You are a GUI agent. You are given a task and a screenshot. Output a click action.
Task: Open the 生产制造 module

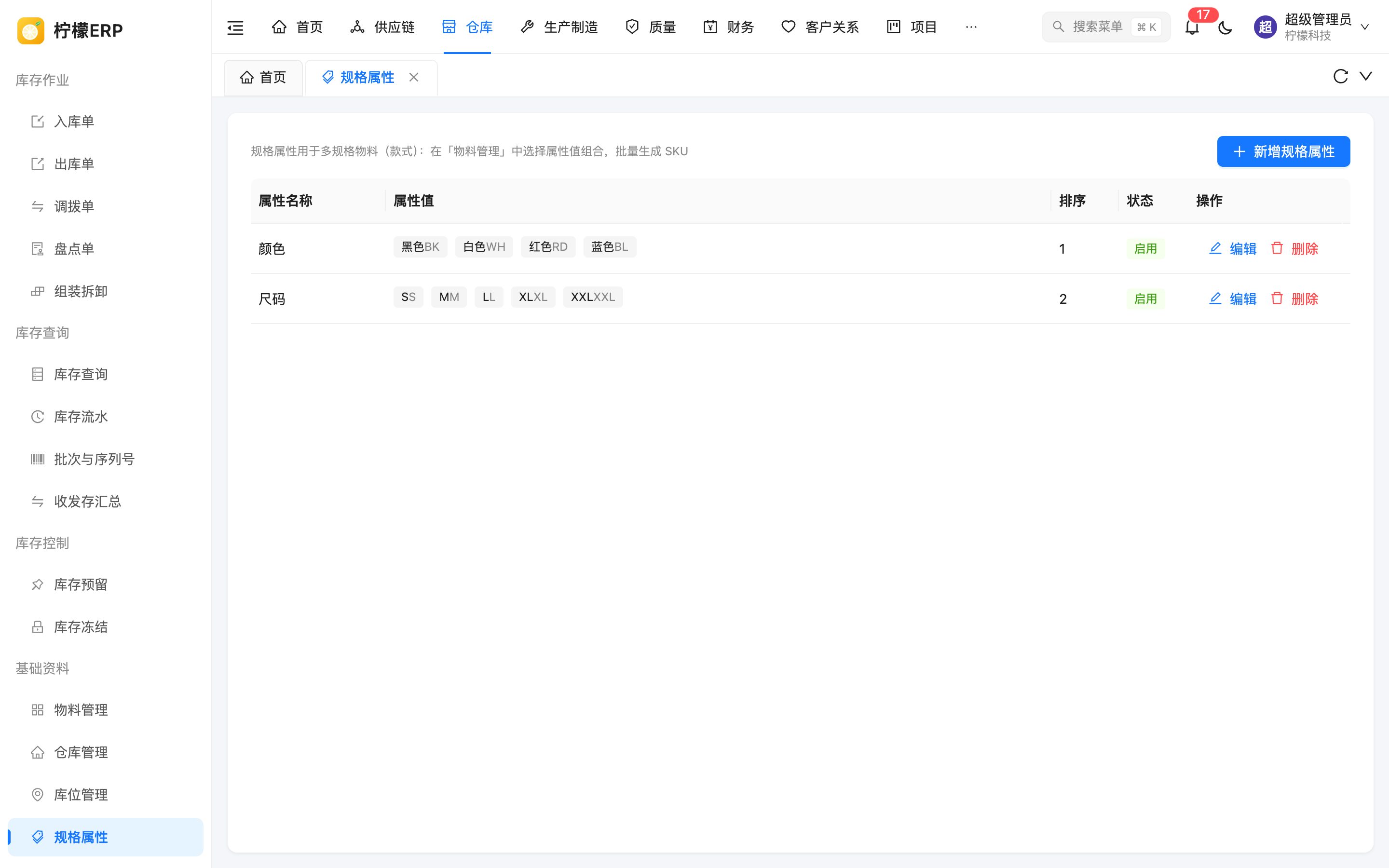(558, 27)
